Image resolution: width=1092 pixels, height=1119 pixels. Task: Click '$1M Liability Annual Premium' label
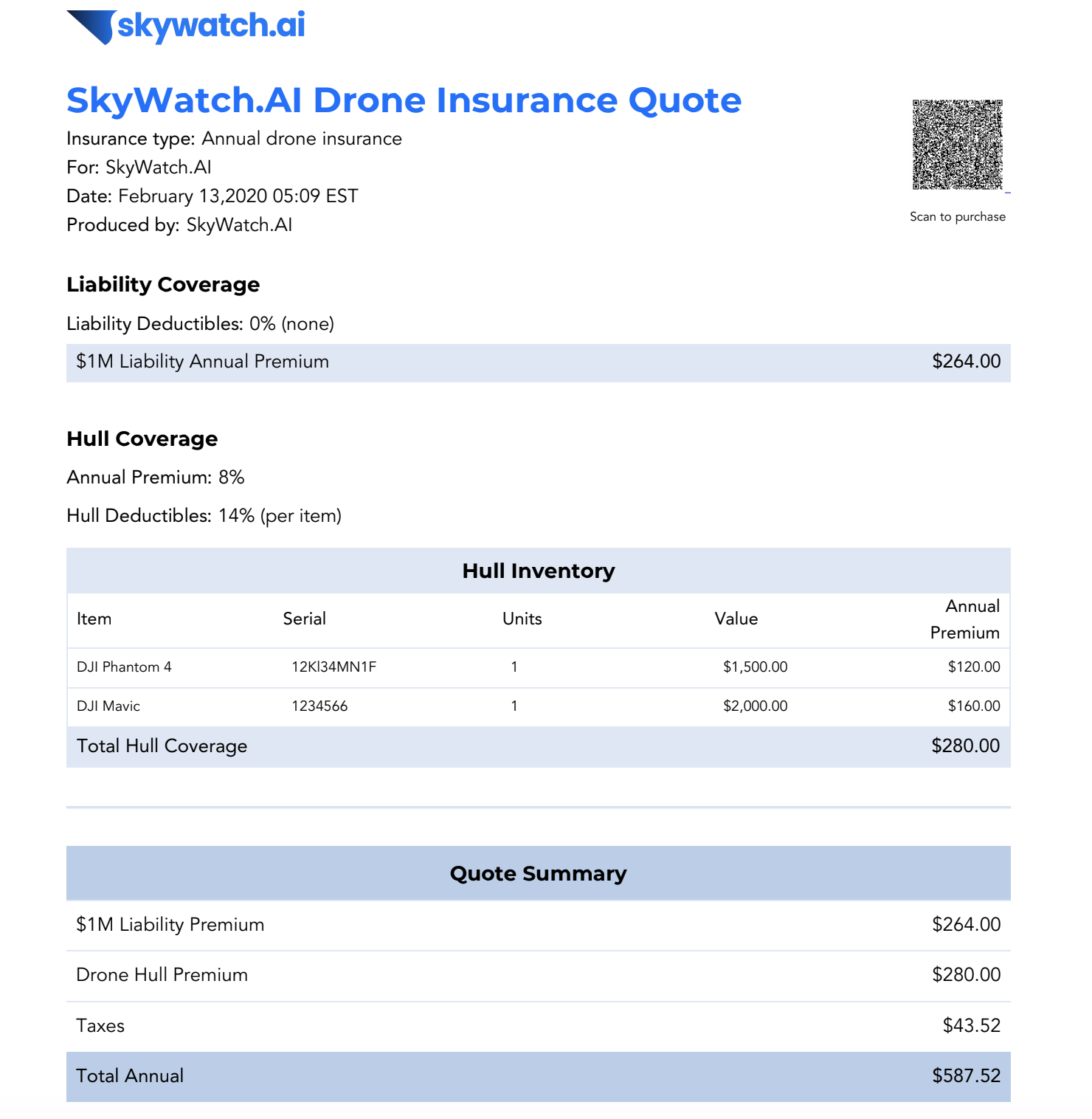(202, 362)
